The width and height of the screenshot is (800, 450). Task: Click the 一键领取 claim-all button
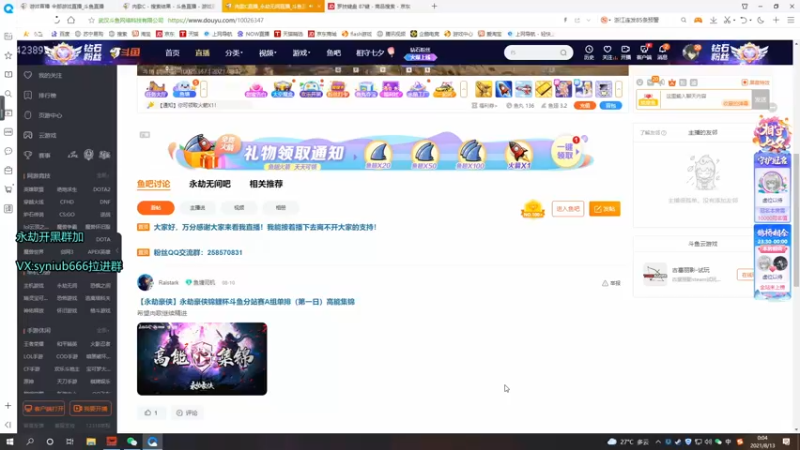tap(566, 152)
